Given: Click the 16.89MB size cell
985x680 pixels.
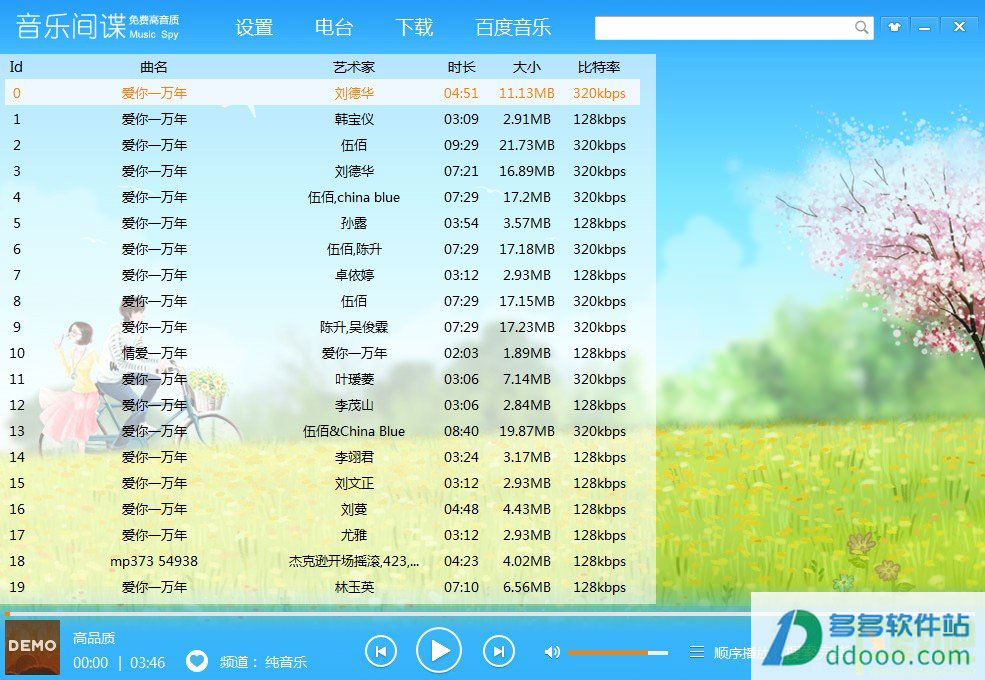Looking at the screenshot, I should tap(526, 171).
